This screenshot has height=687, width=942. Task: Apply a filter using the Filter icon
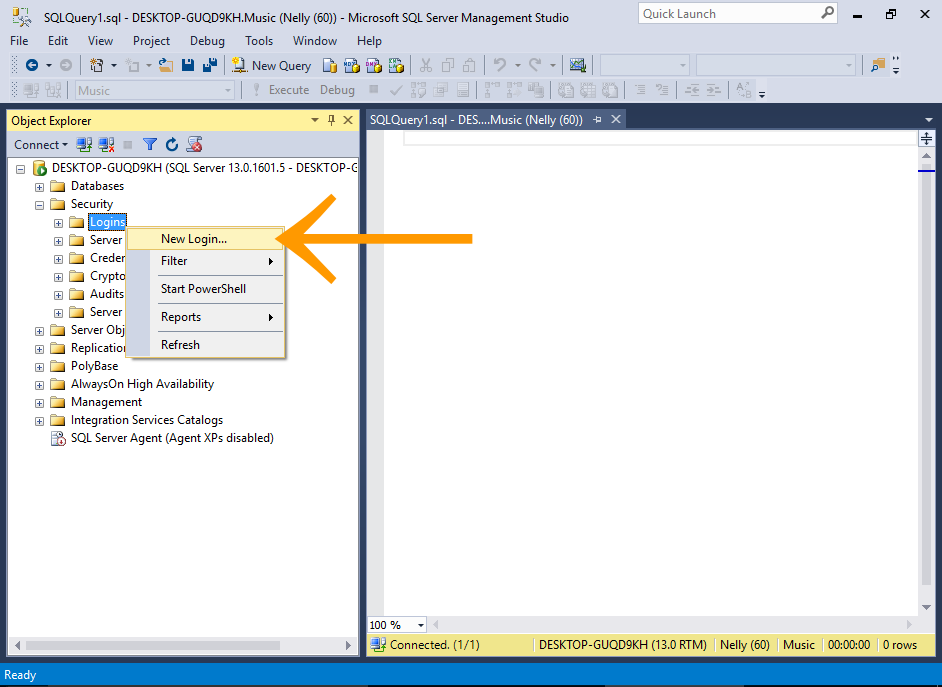(150, 144)
